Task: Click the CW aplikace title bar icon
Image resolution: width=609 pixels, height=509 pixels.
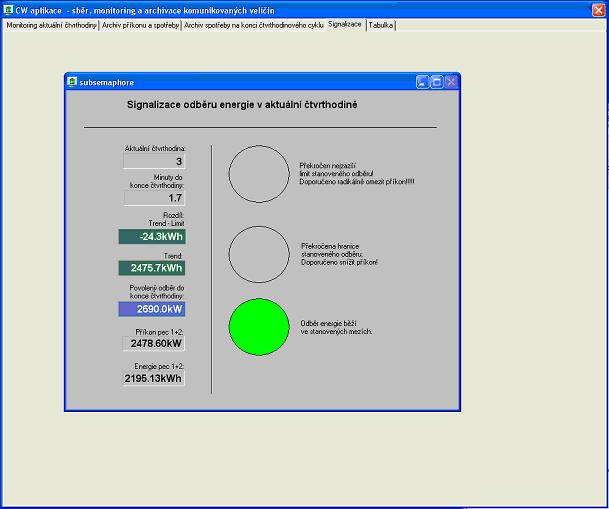Action: pos(8,8)
